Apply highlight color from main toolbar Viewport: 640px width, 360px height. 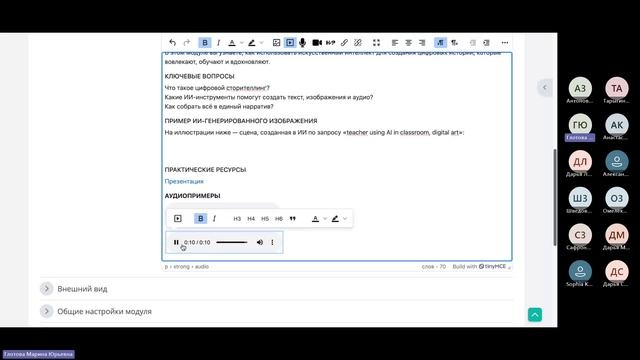click(251, 42)
